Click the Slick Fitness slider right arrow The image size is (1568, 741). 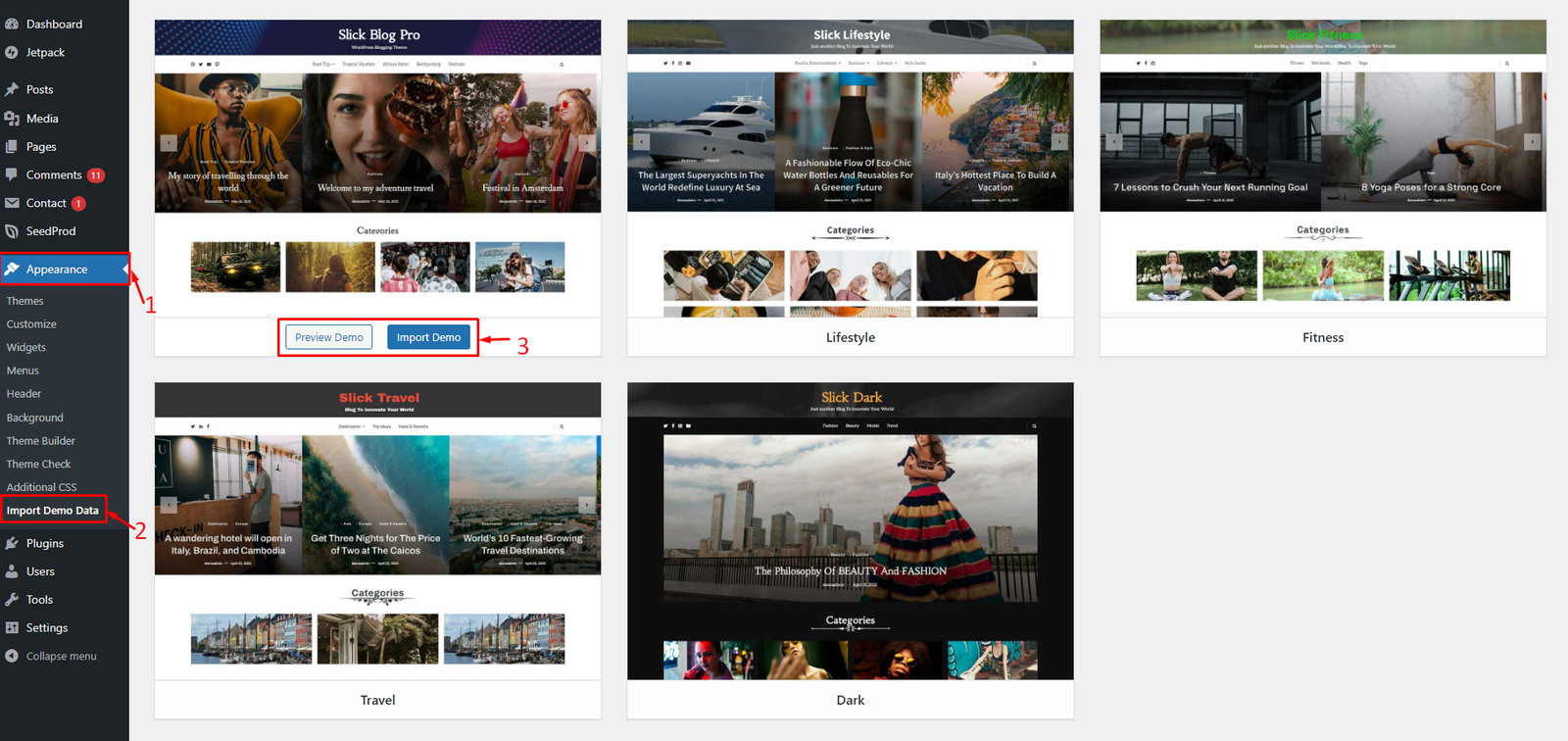1532,141
